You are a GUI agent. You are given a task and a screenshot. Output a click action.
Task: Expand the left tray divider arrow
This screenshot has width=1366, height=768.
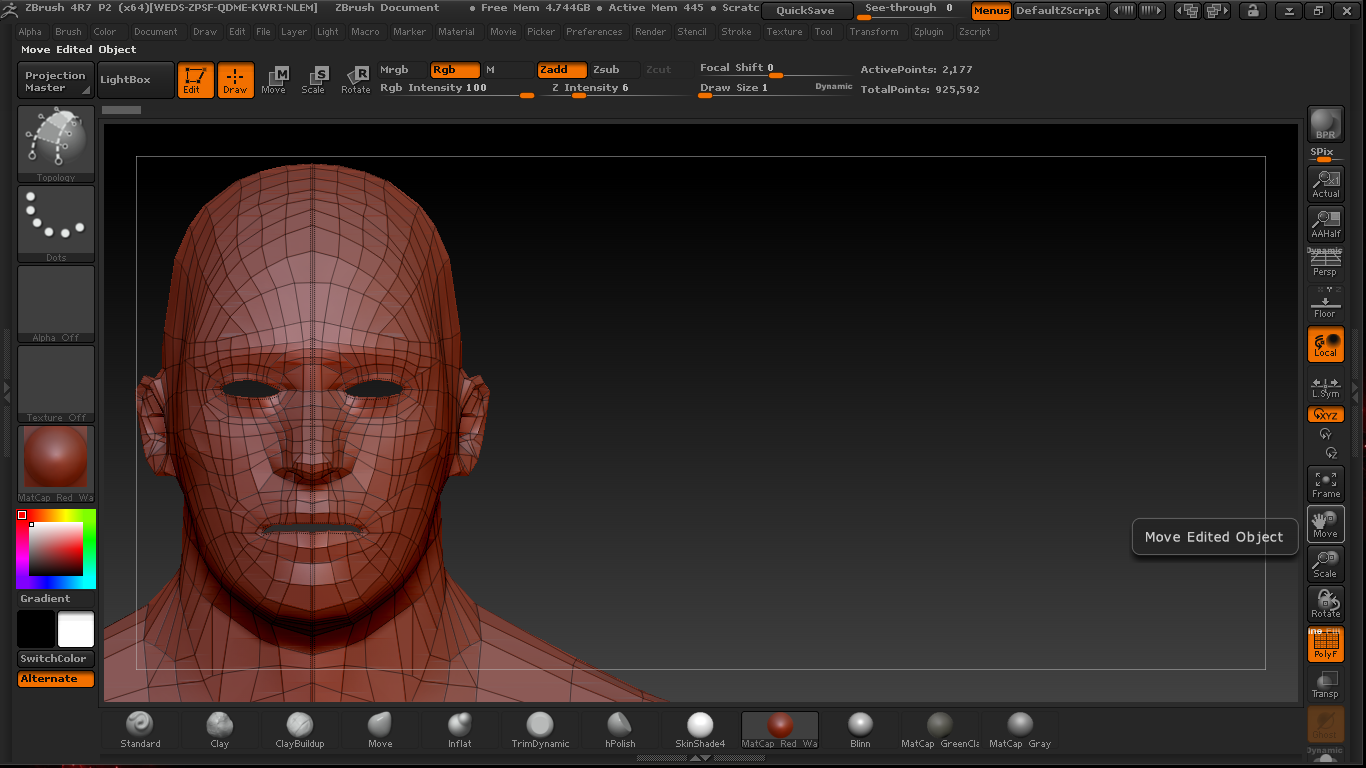tap(6, 388)
